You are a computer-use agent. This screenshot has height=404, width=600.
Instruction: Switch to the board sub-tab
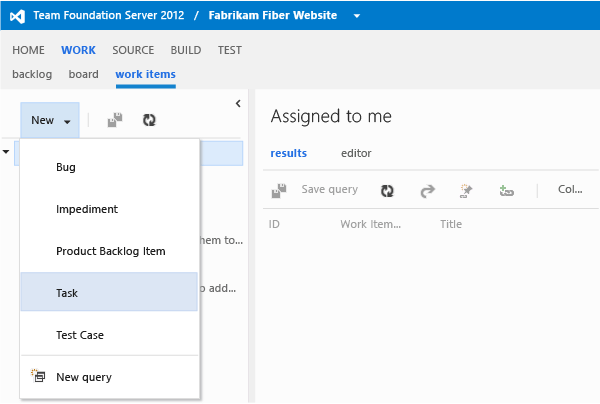click(83, 74)
